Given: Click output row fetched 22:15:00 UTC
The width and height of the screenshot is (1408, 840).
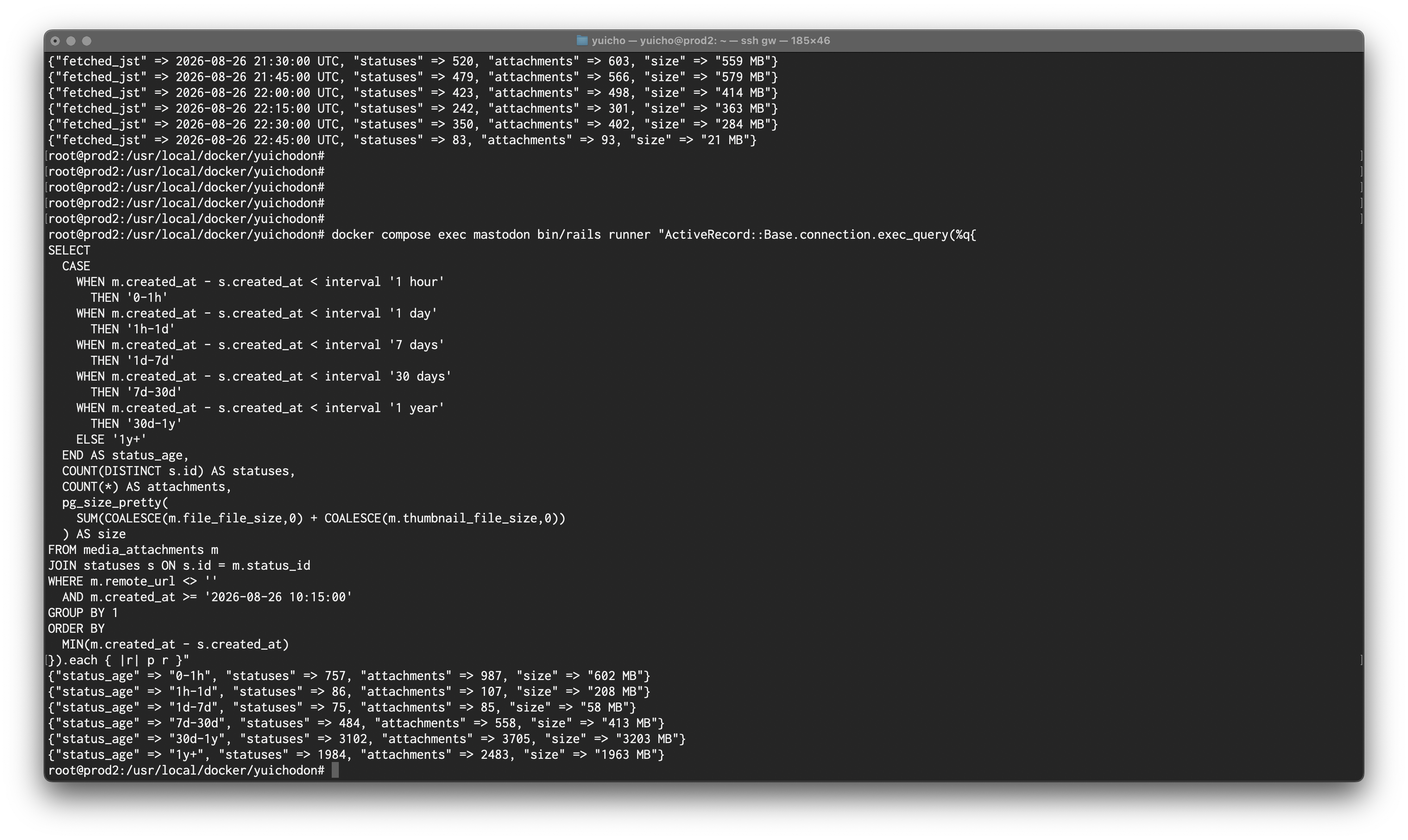Looking at the screenshot, I should (412, 109).
